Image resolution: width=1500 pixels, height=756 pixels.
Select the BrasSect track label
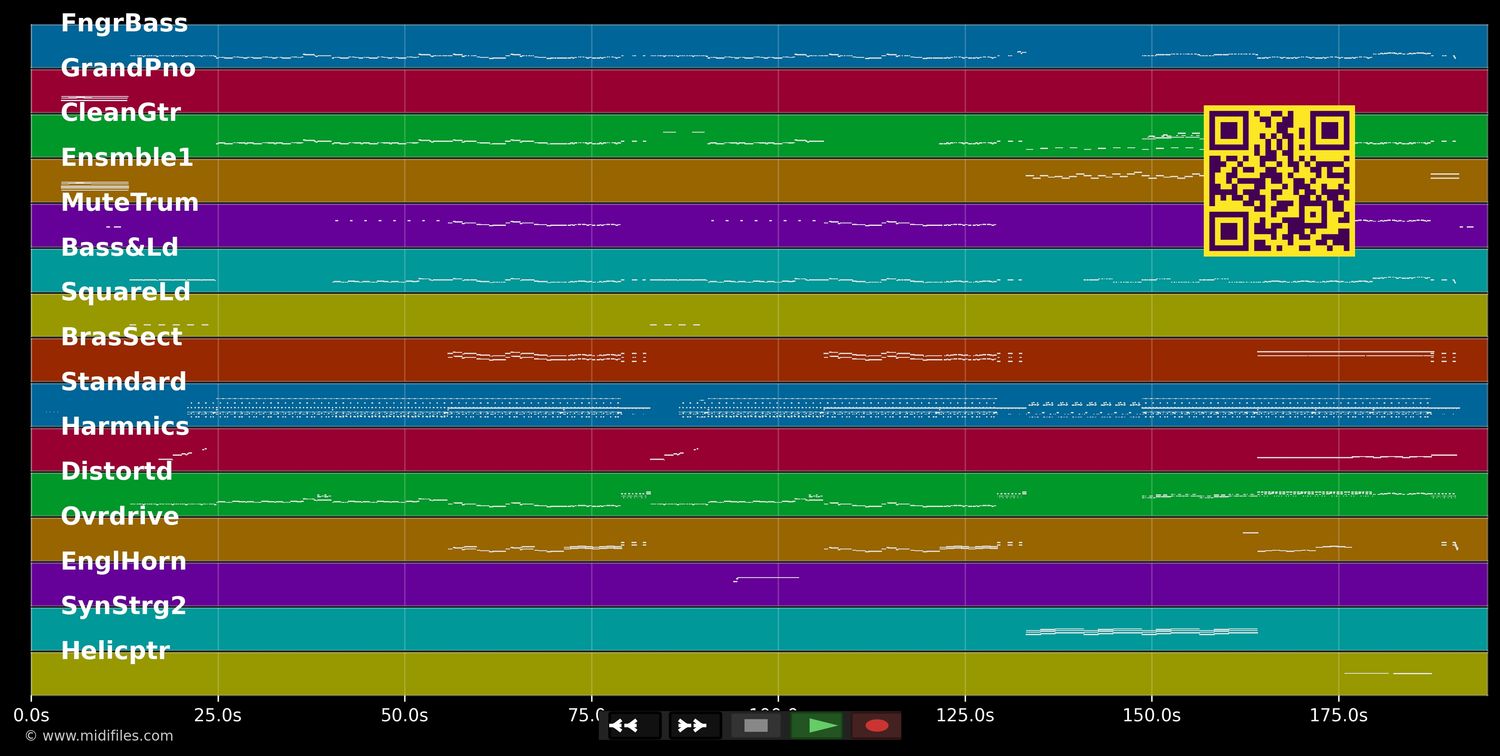tap(121, 337)
